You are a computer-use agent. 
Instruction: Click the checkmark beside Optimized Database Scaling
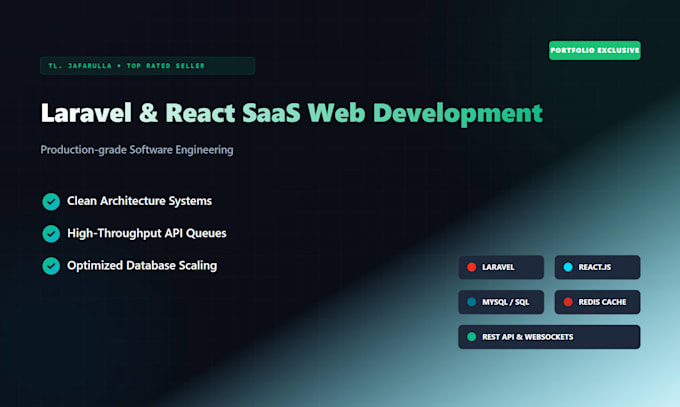click(51, 266)
